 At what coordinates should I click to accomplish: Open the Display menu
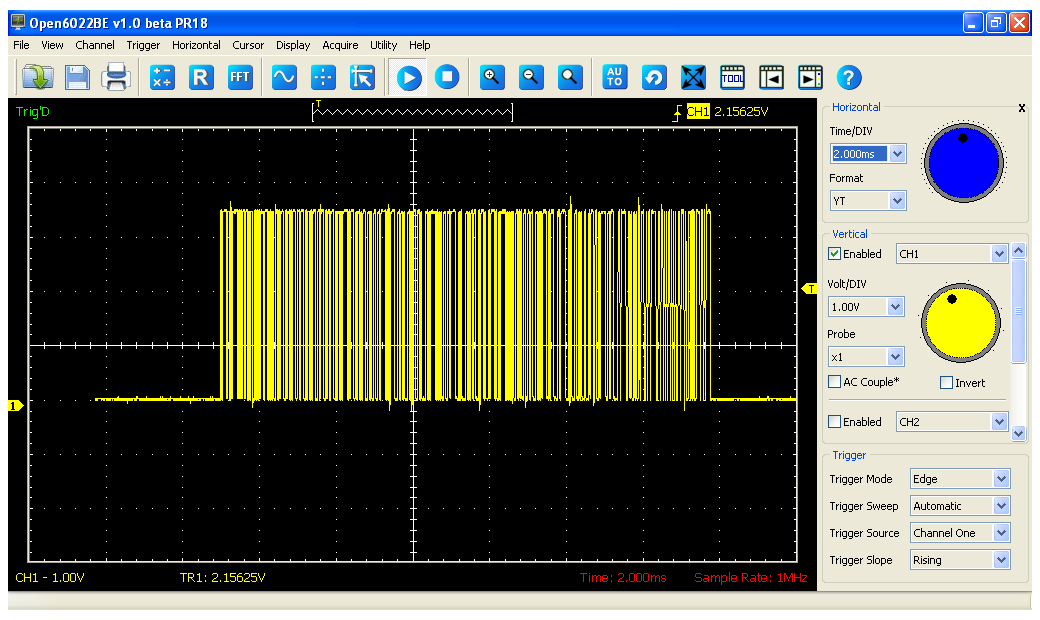[x=293, y=45]
